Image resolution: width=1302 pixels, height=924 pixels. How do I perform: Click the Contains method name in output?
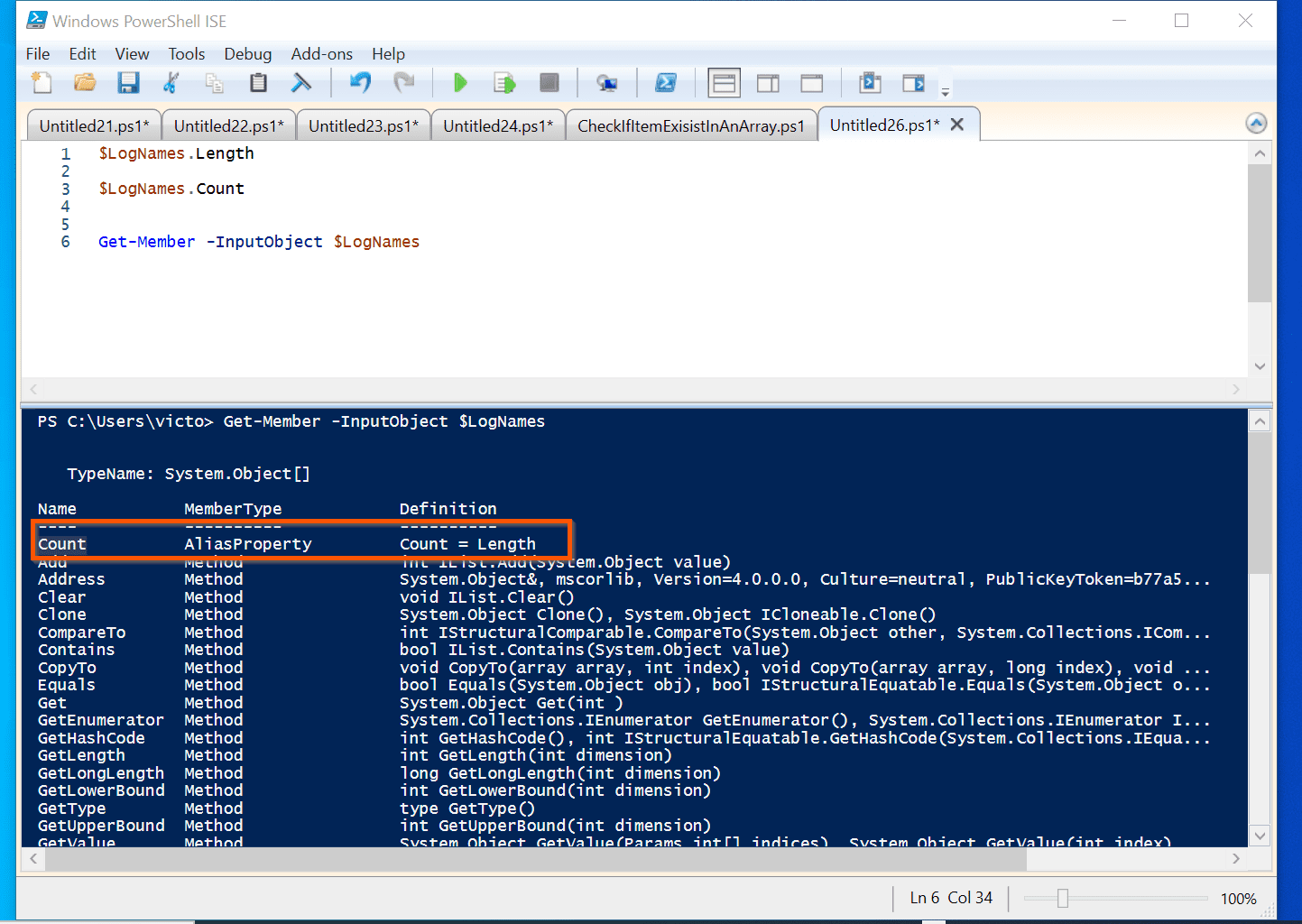(76, 650)
